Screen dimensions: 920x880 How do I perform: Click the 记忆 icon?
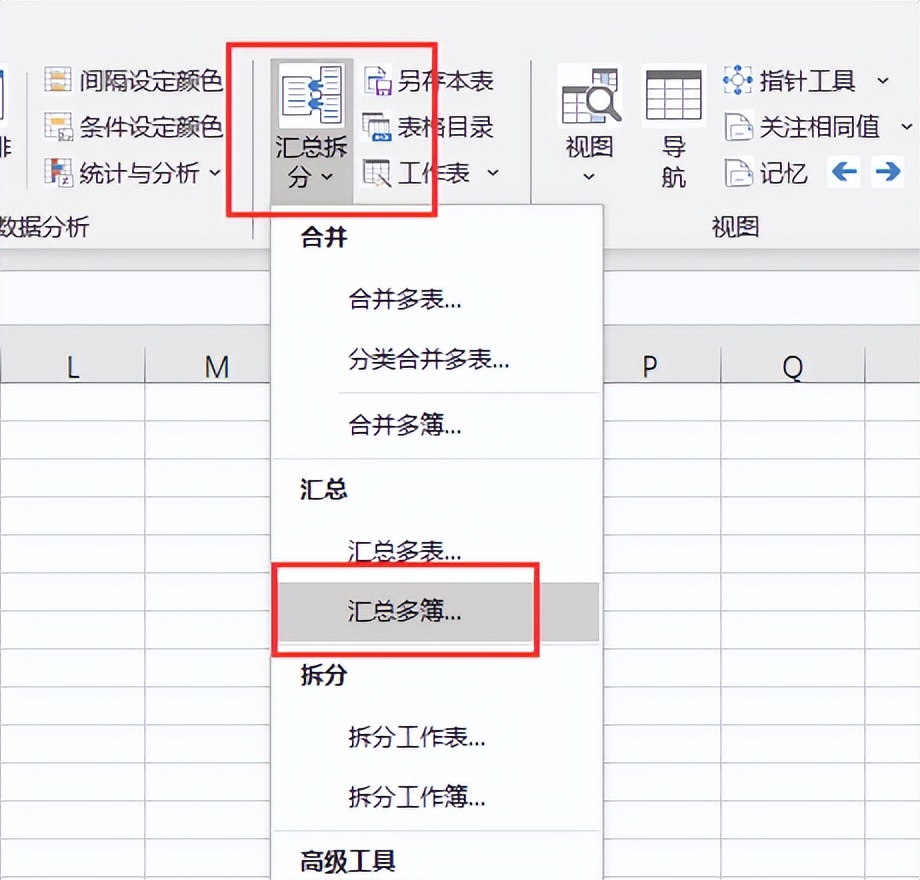(738, 173)
